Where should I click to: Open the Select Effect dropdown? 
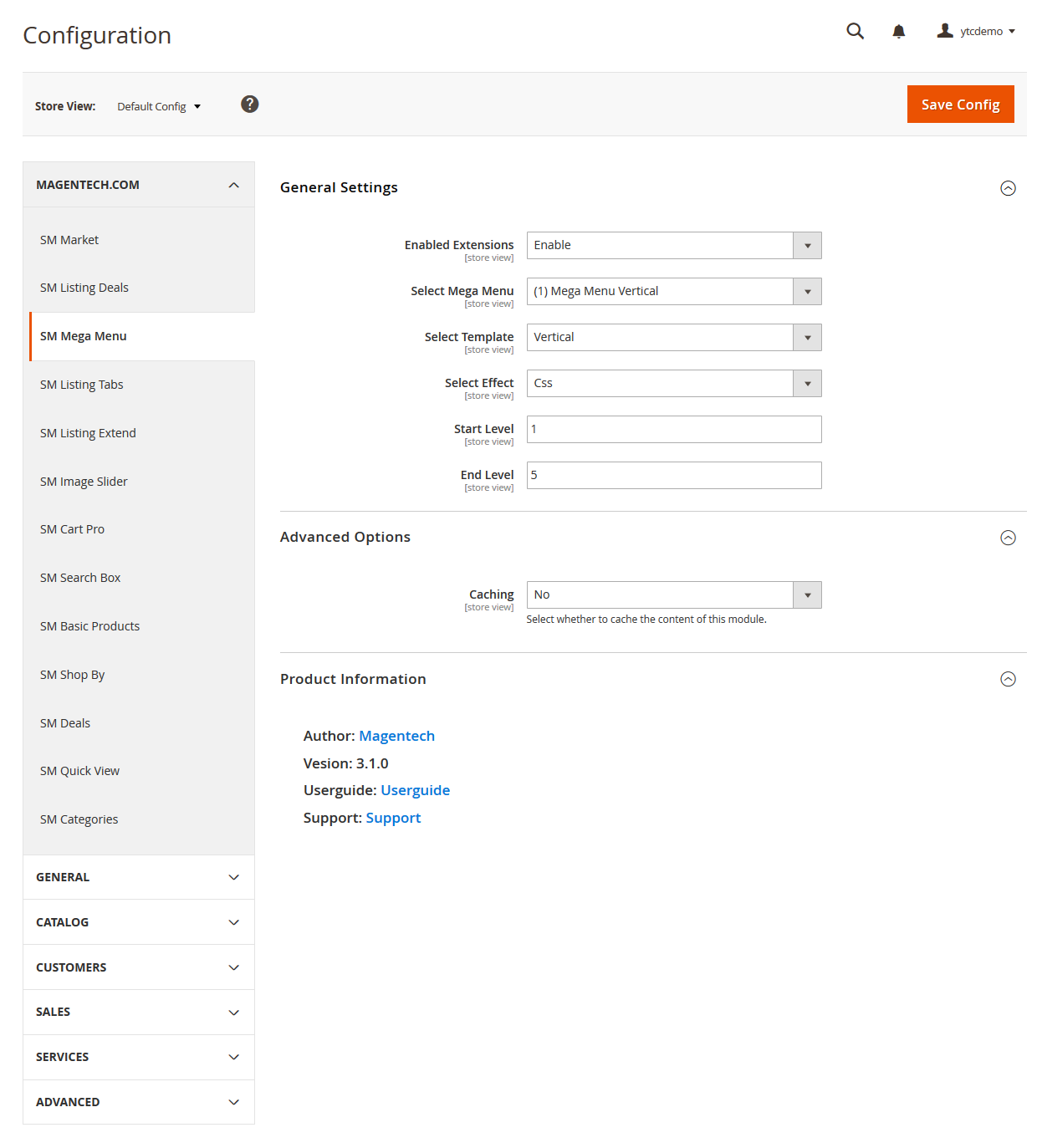(x=674, y=383)
